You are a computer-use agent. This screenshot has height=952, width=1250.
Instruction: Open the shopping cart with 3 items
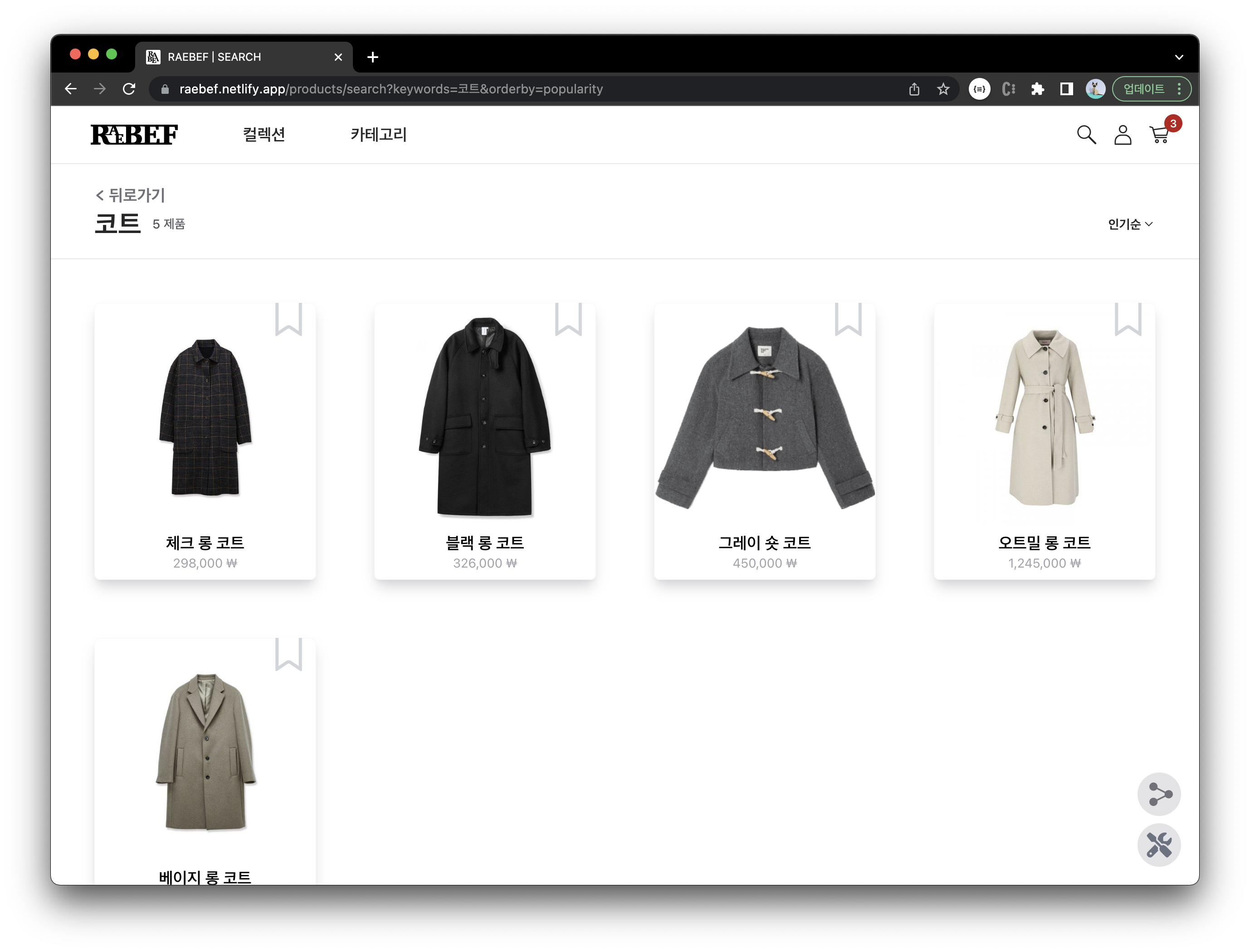1160,134
